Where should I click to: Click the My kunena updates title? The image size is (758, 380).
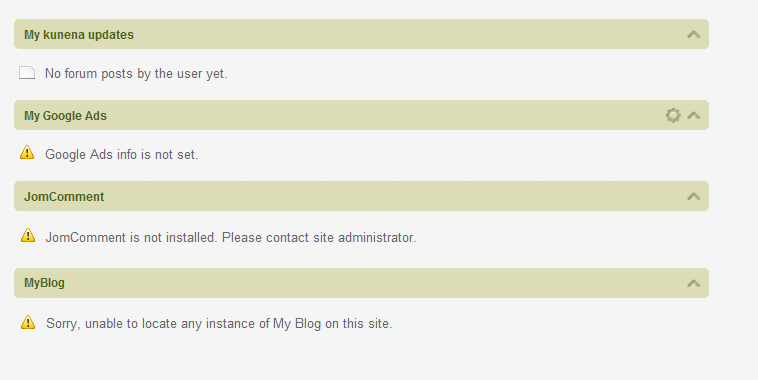coord(79,35)
